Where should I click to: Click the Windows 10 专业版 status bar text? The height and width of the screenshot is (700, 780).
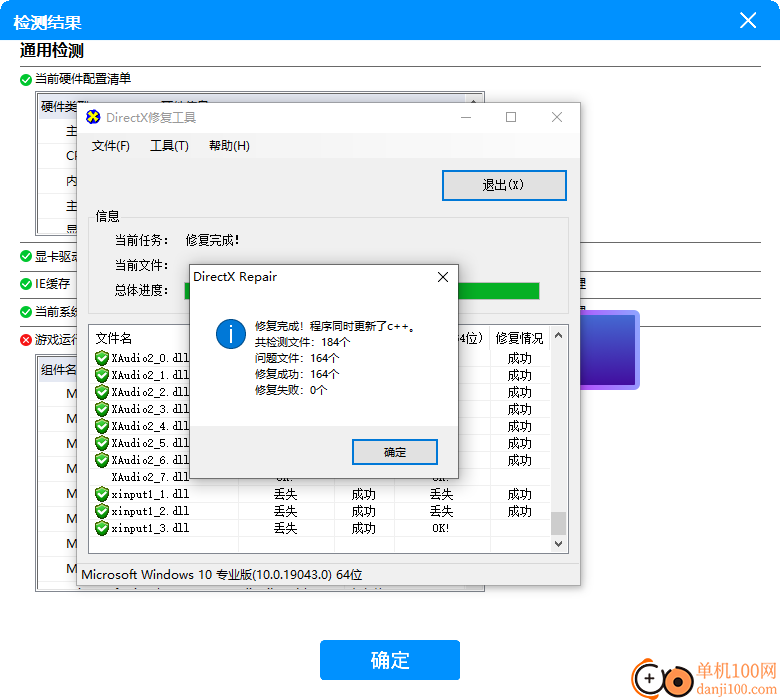[x=221, y=575]
